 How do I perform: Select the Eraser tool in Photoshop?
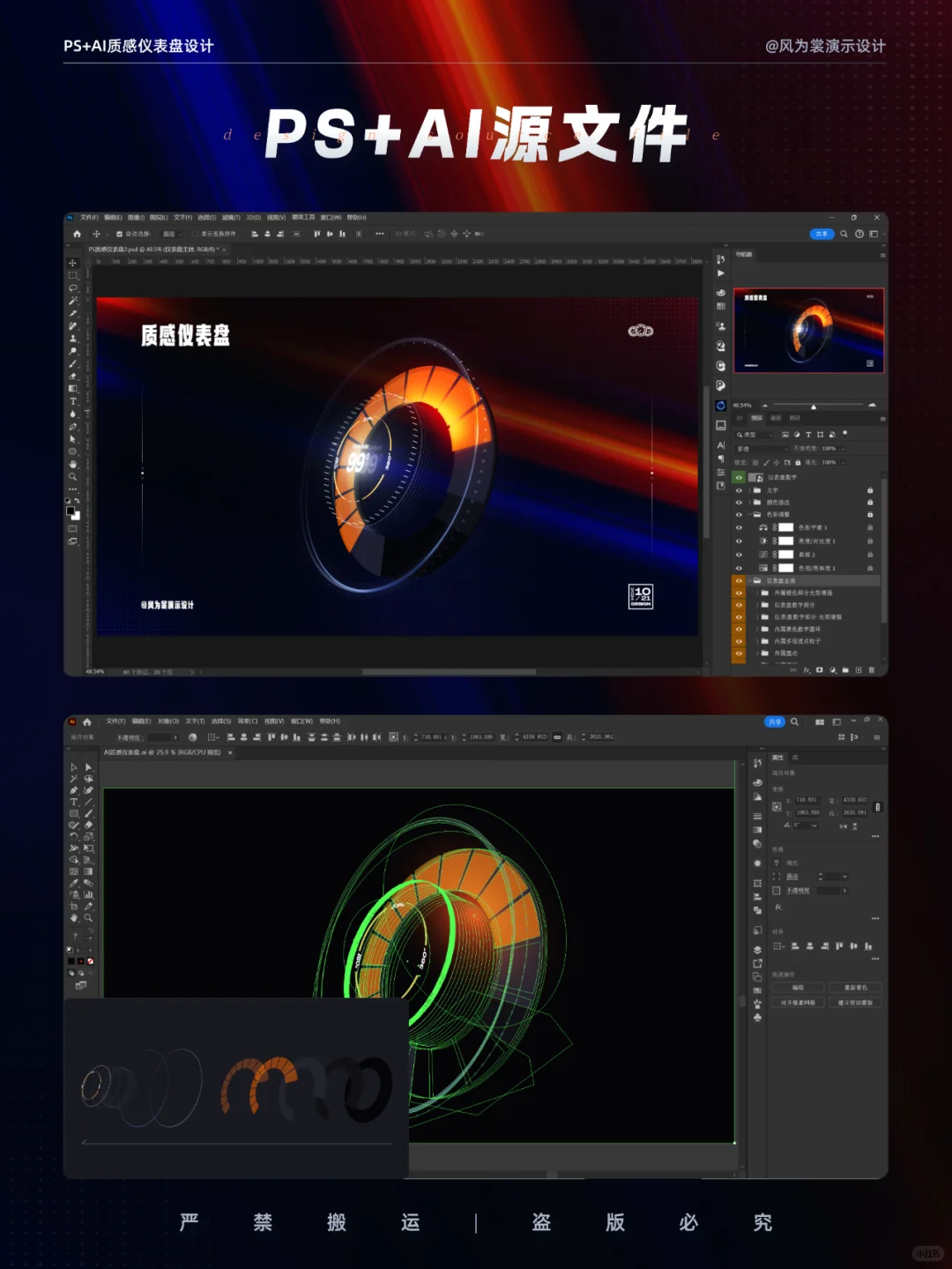coord(72,376)
